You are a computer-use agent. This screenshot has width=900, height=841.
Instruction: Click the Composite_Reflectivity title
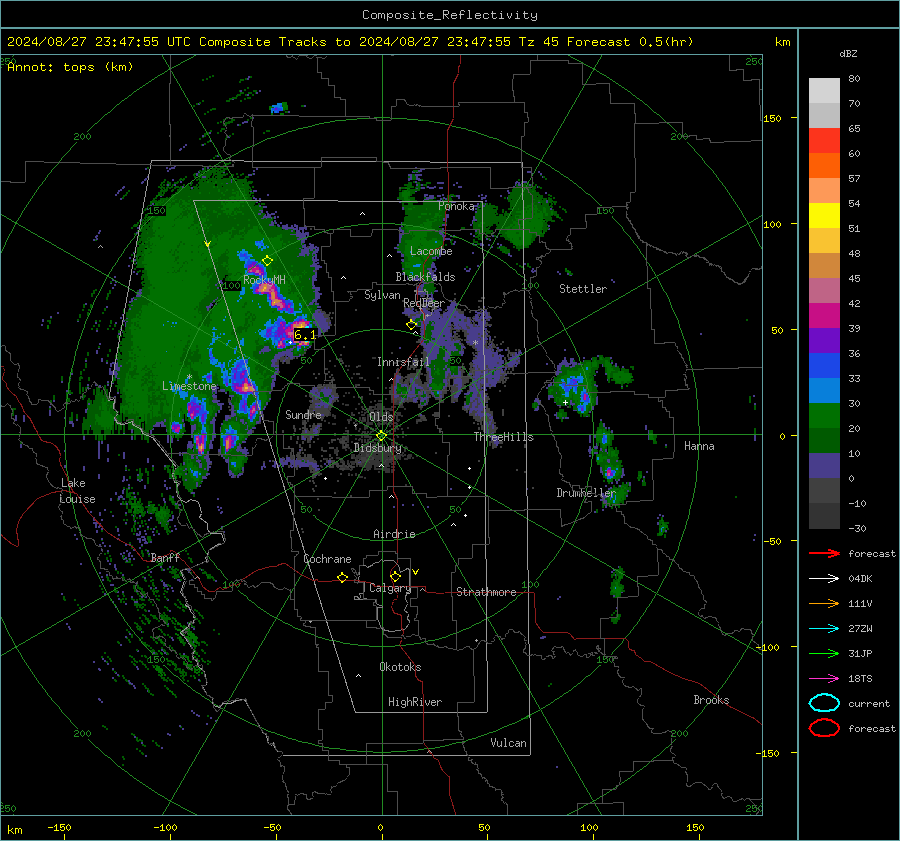[x=450, y=15]
